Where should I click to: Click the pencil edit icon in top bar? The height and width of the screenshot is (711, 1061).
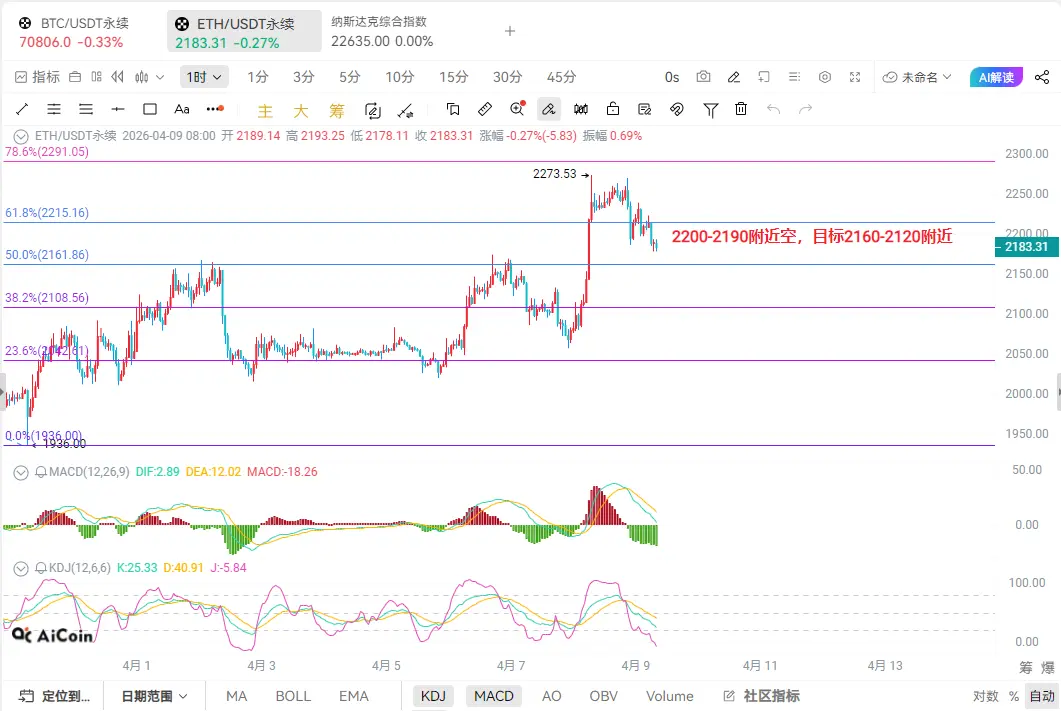[x=733, y=77]
